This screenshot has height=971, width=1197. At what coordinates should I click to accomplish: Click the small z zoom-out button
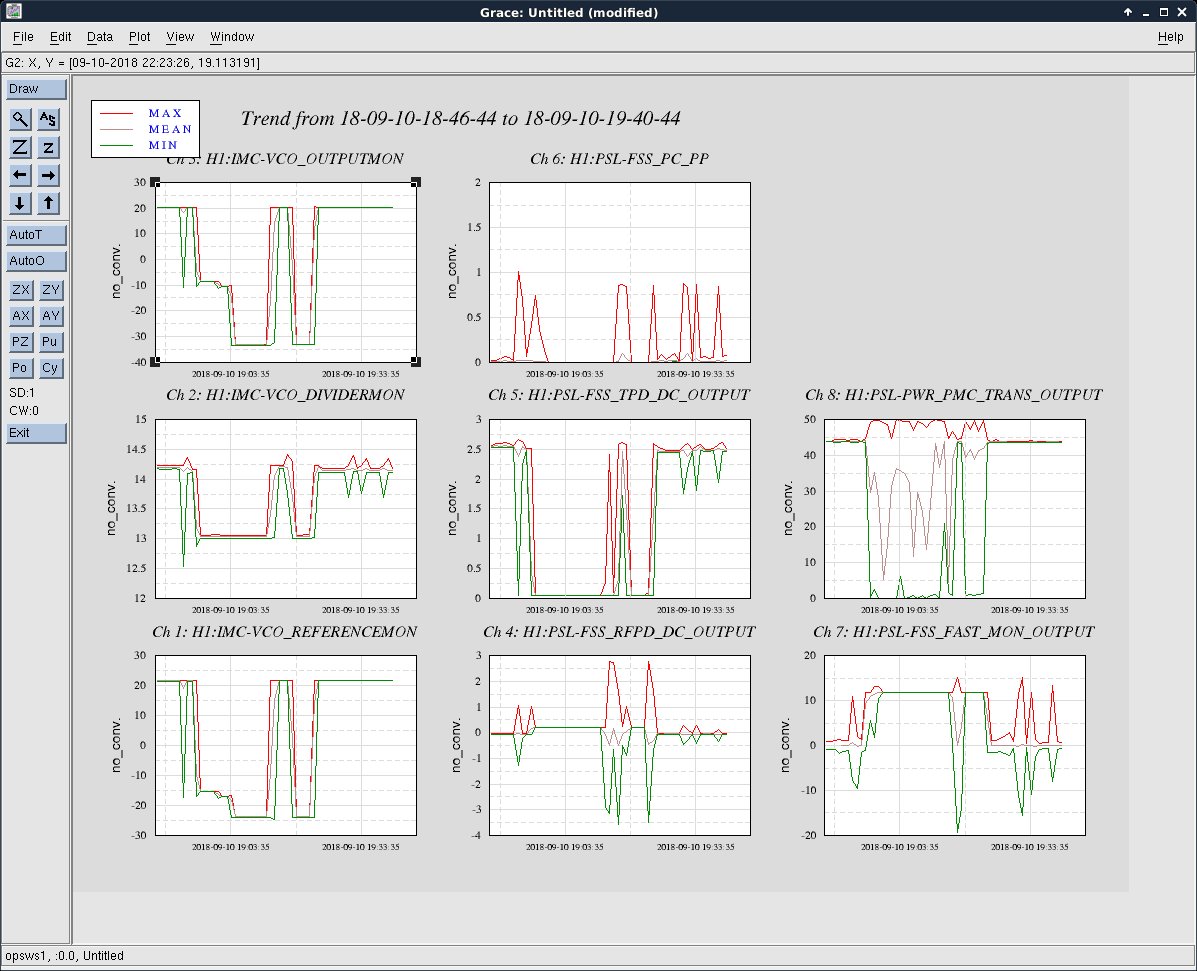coord(48,147)
